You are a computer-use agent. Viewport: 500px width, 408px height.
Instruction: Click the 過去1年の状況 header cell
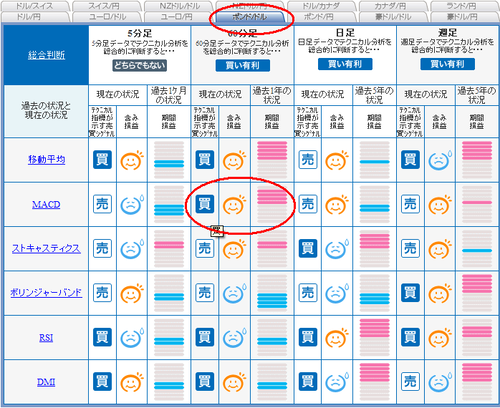(x=272, y=95)
